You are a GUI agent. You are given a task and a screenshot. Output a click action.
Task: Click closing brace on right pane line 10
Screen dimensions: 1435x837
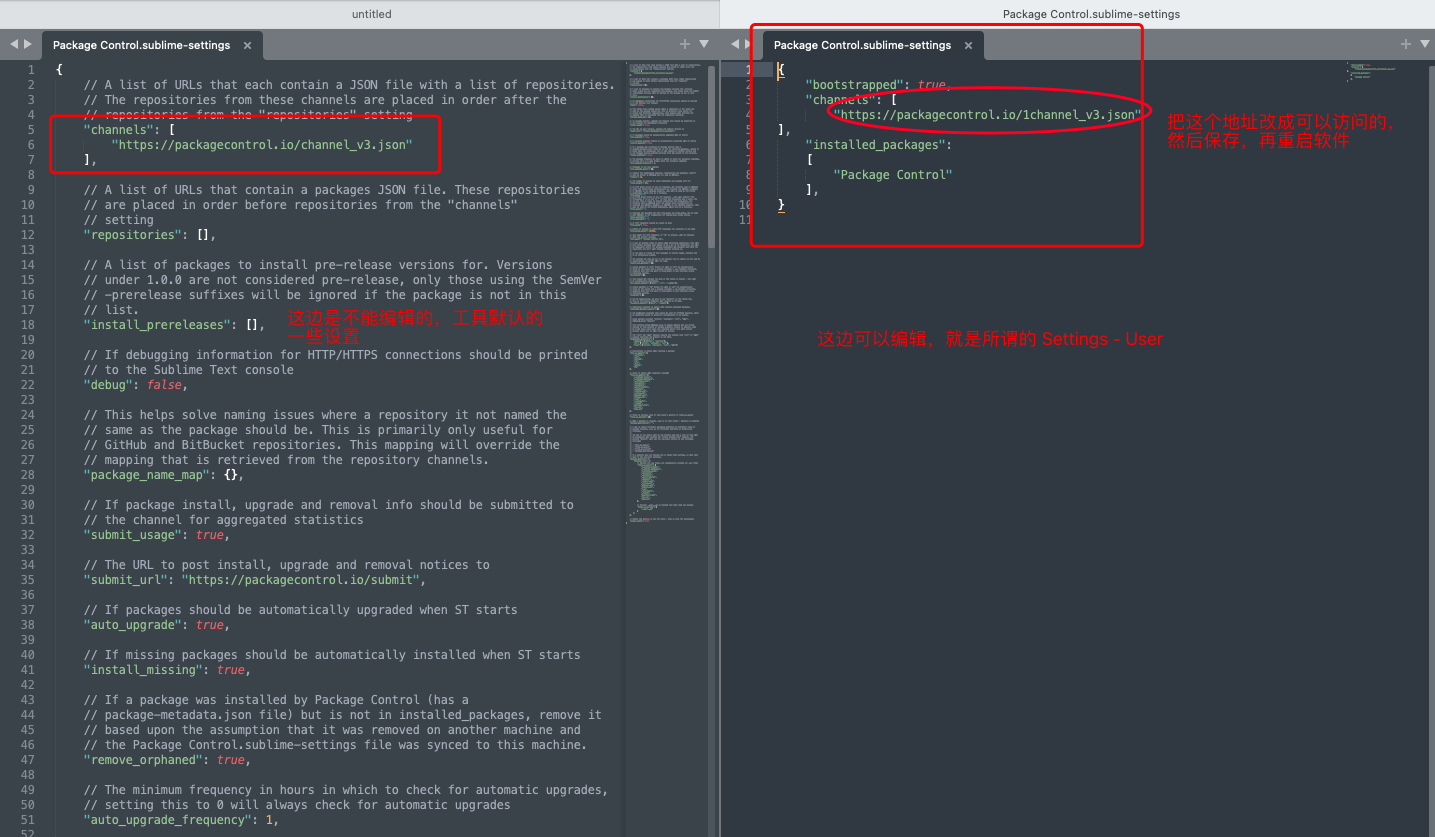781,205
